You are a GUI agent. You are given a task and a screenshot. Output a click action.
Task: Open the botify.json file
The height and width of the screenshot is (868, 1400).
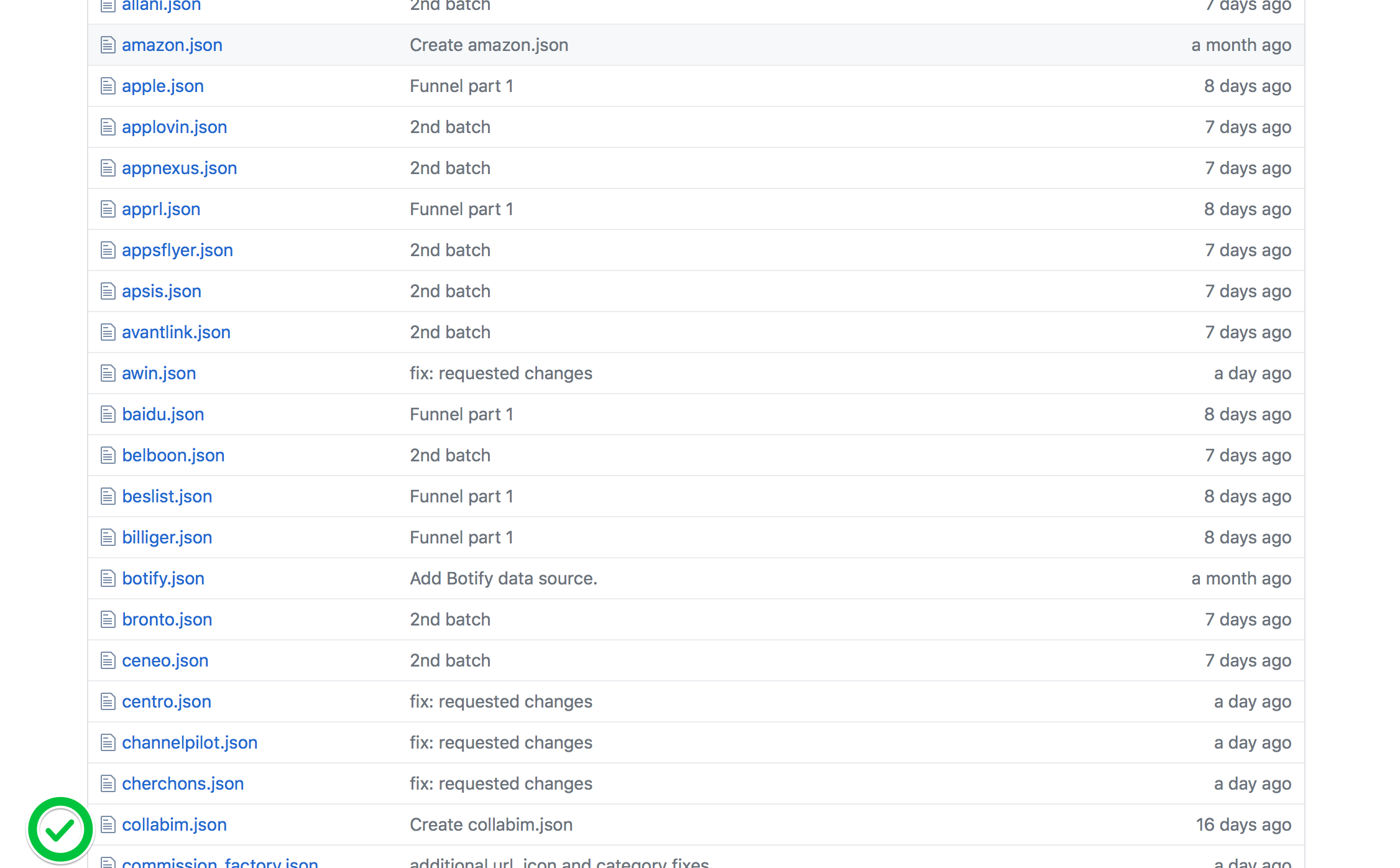(163, 578)
